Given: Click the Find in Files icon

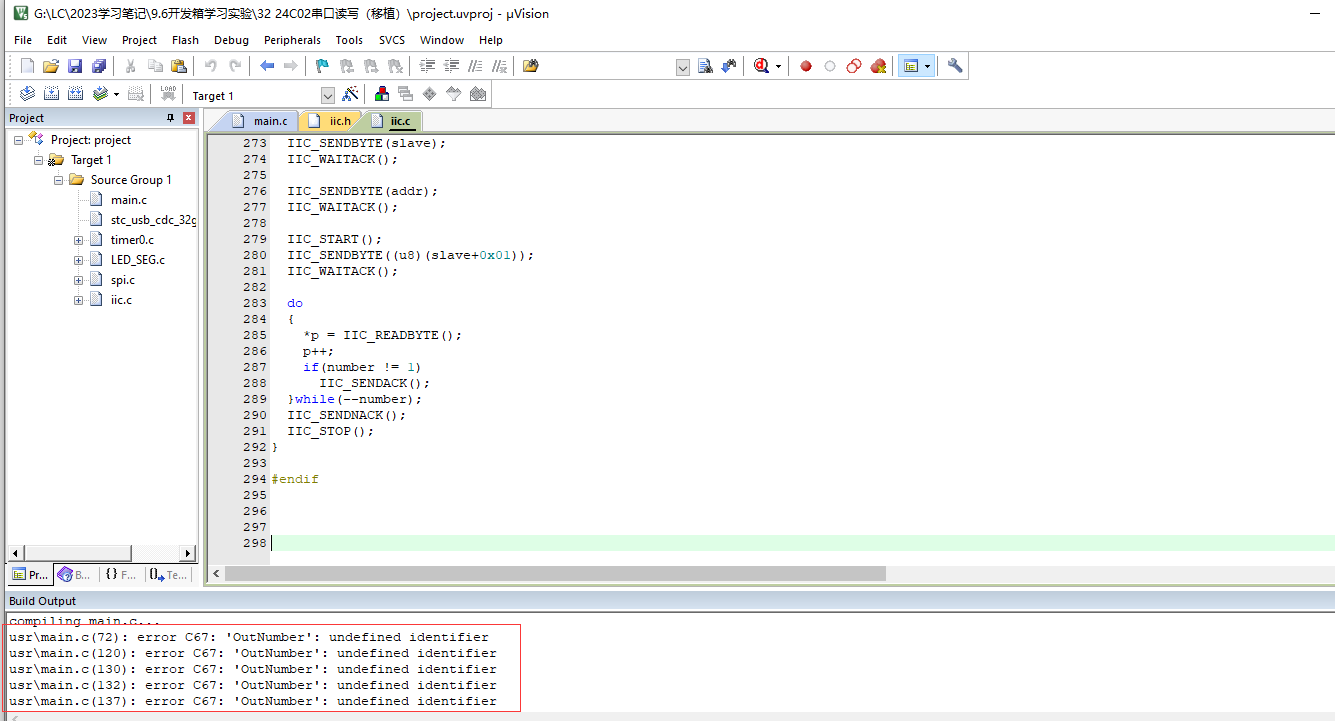Looking at the screenshot, I should 705,66.
